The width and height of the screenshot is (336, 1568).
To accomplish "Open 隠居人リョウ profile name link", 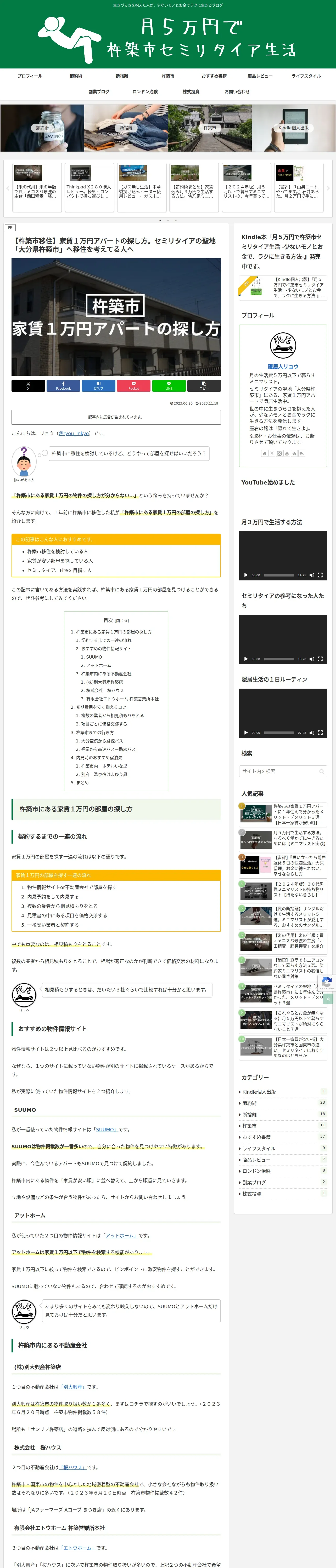I will [x=283, y=366].
